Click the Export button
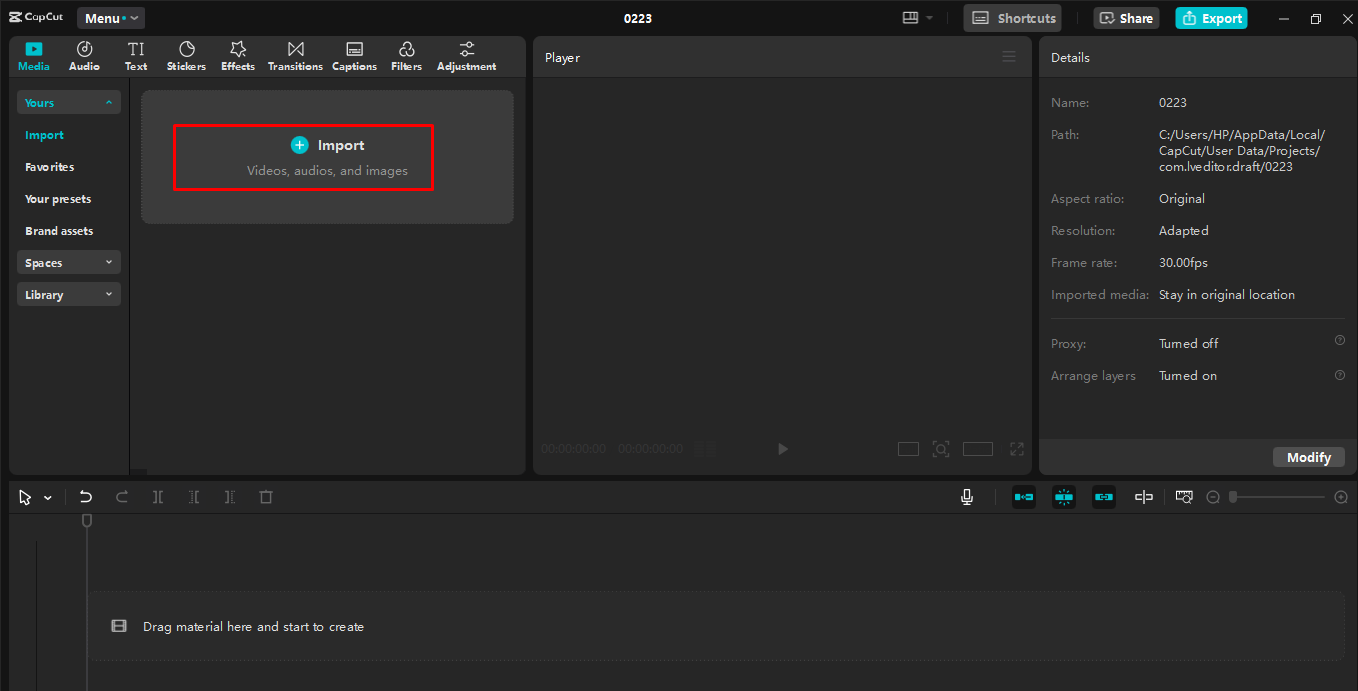 pyautogui.click(x=1211, y=18)
